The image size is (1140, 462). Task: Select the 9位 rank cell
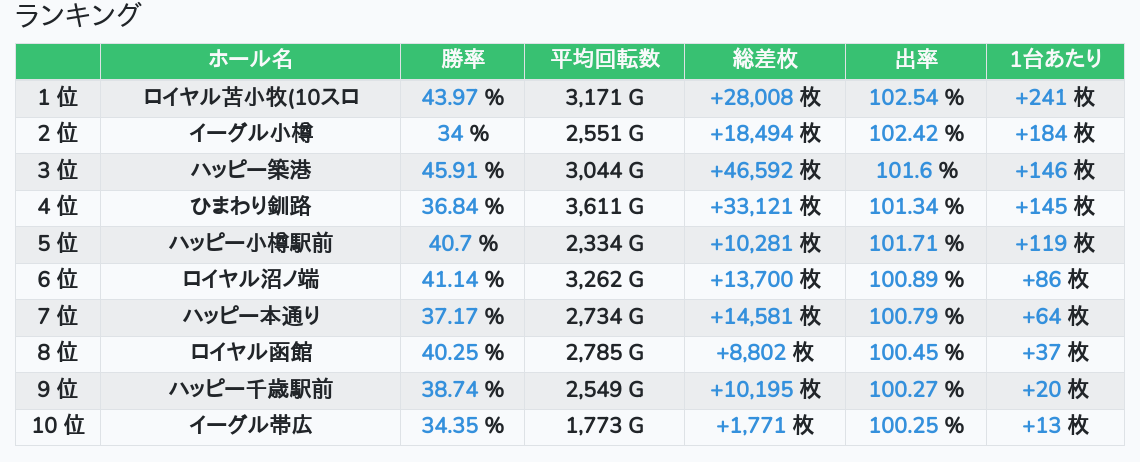tap(58, 390)
